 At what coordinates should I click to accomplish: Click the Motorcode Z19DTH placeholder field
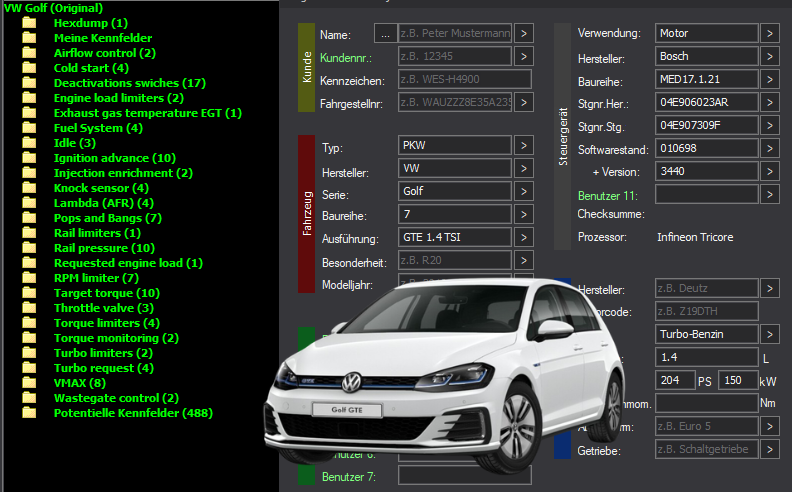[707, 311]
